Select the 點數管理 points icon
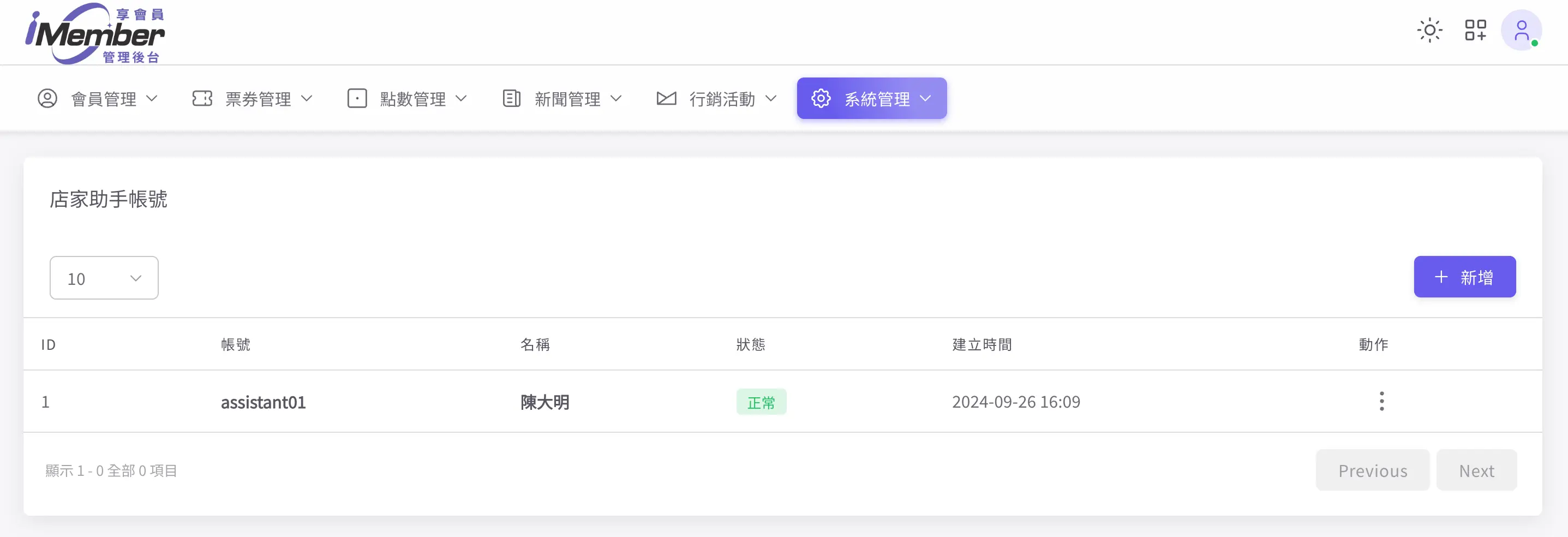The image size is (1568, 537). point(358,98)
